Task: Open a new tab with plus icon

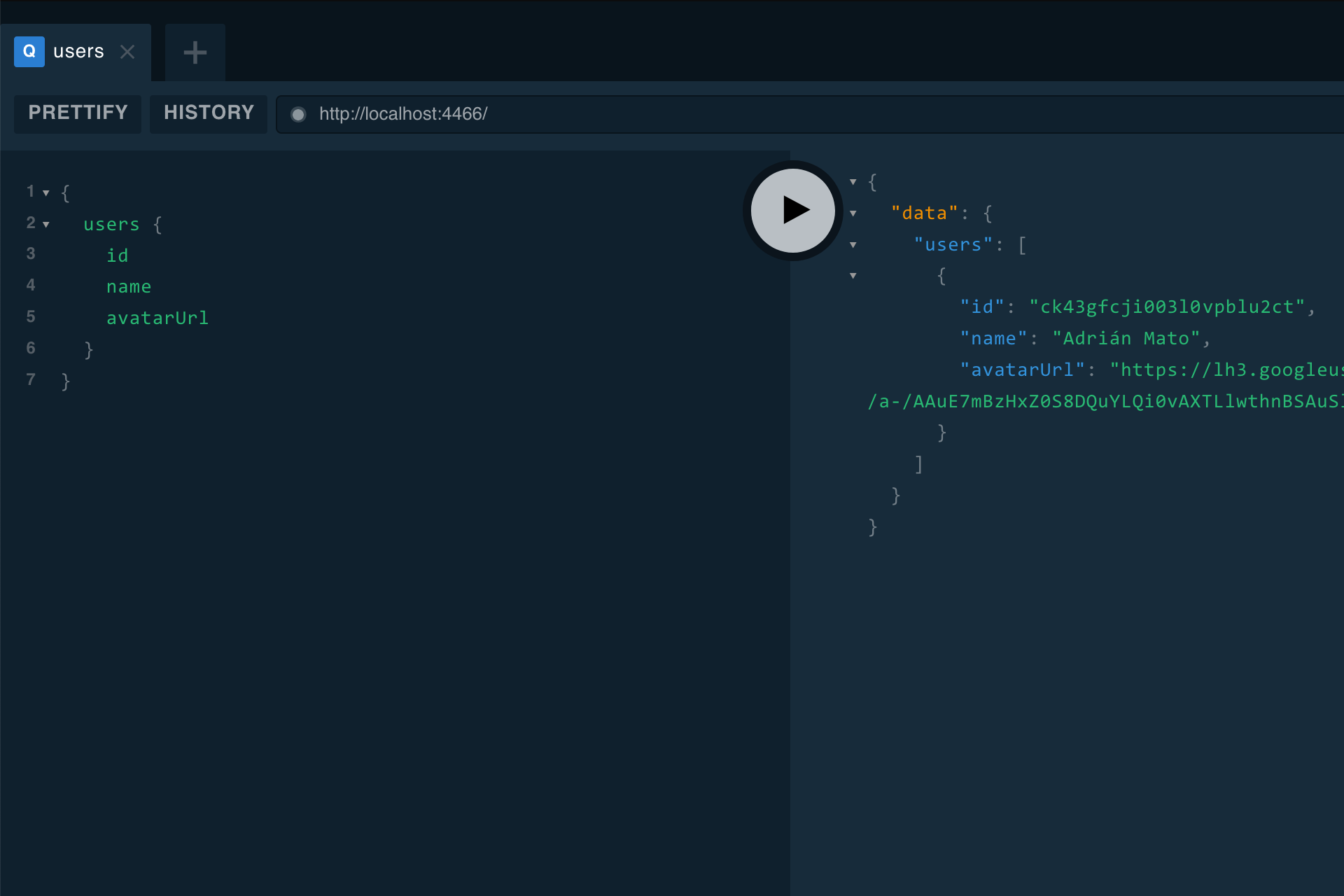Action: (x=195, y=52)
